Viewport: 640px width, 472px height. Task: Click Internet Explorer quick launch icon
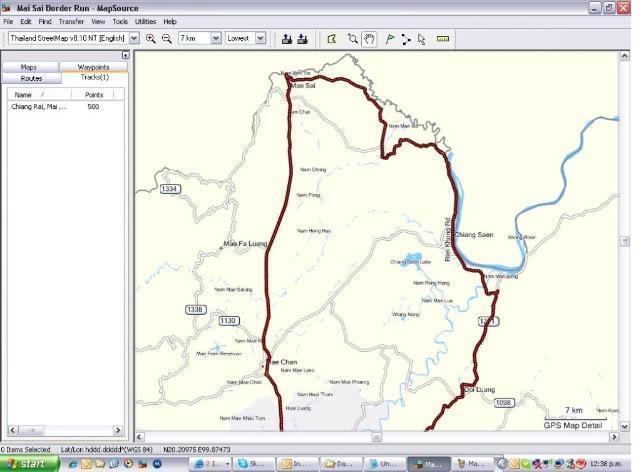point(73,464)
